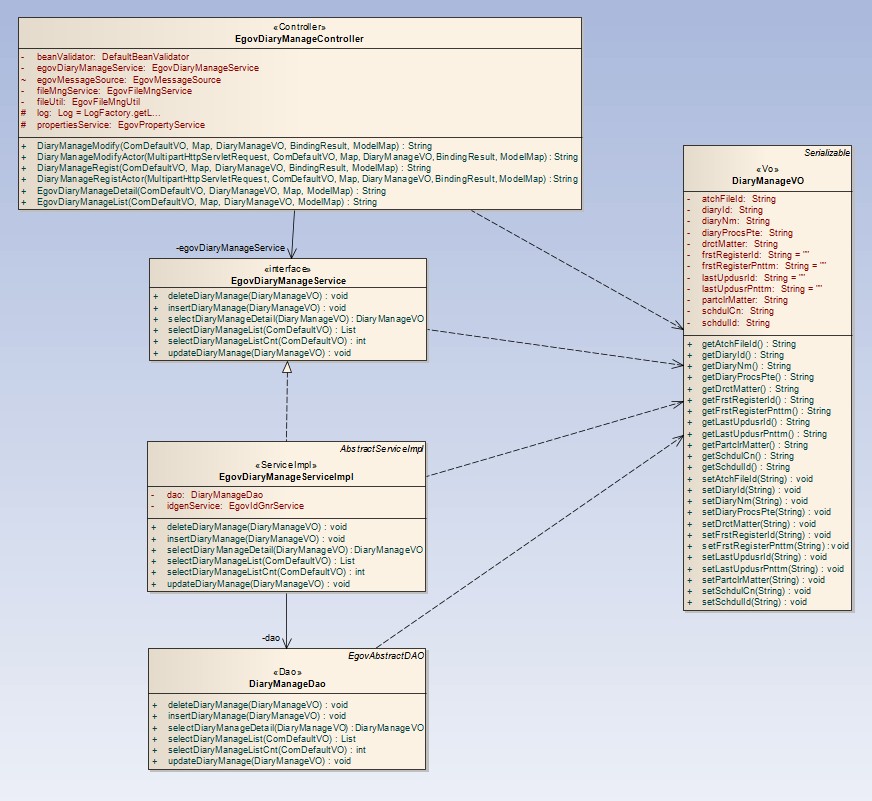Click the -dao association label
The height and width of the screenshot is (801, 872).
(x=270, y=637)
